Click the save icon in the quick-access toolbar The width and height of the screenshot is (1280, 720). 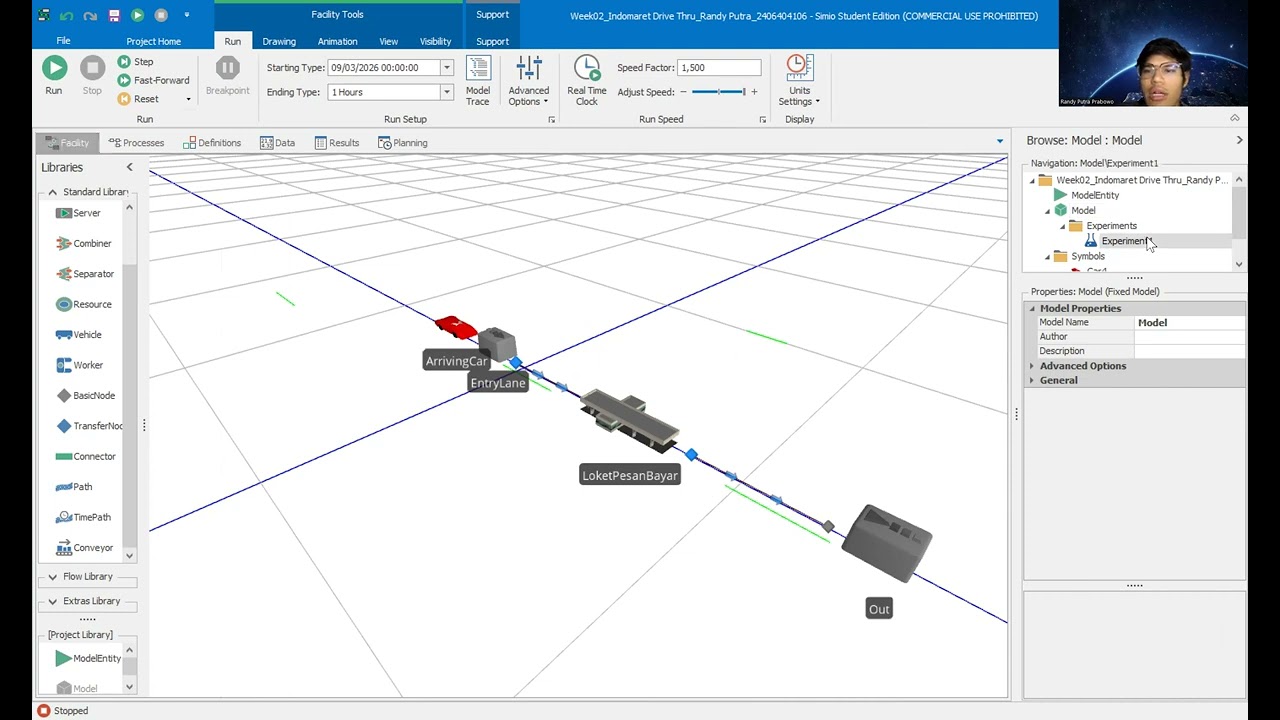click(114, 16)
